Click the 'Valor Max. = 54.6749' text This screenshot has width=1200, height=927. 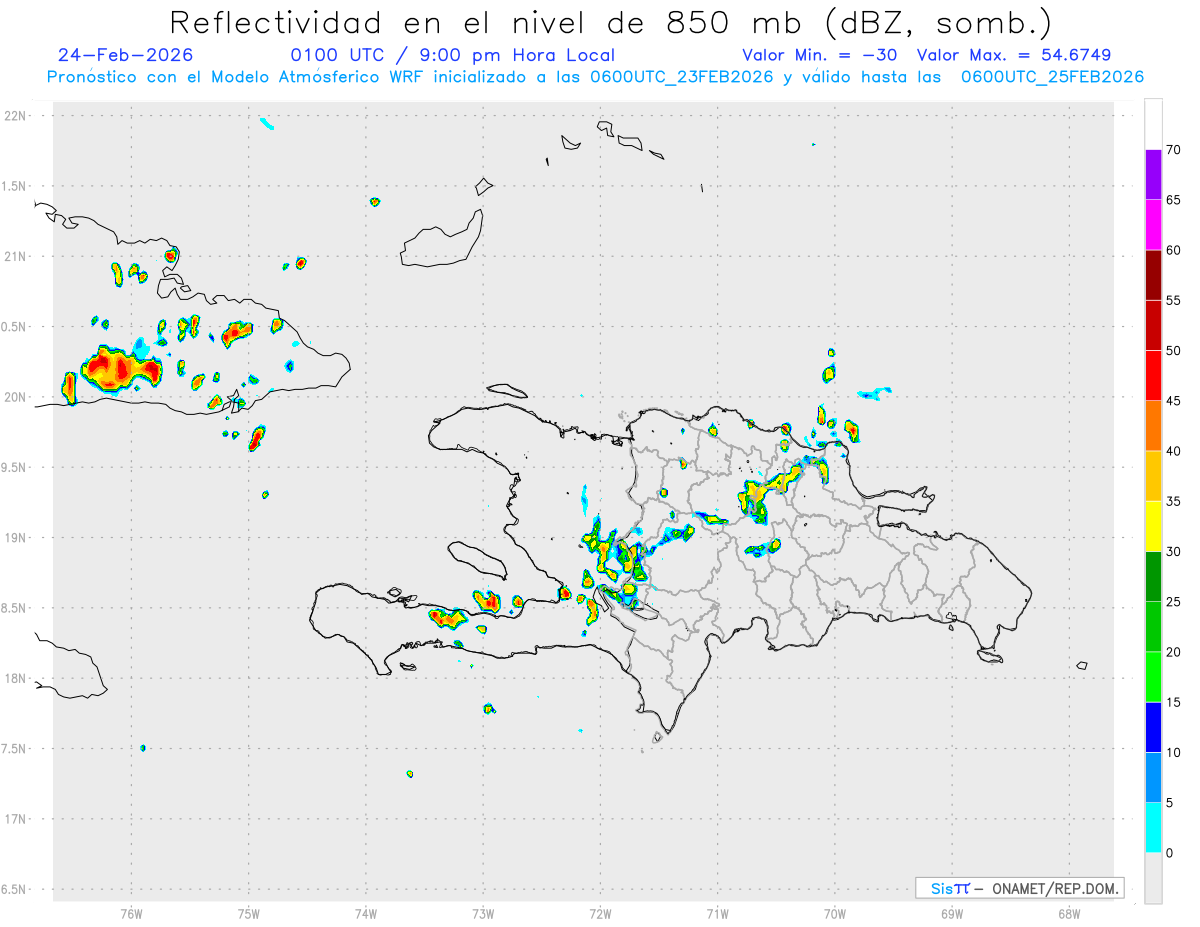(x=1014, y=55)
